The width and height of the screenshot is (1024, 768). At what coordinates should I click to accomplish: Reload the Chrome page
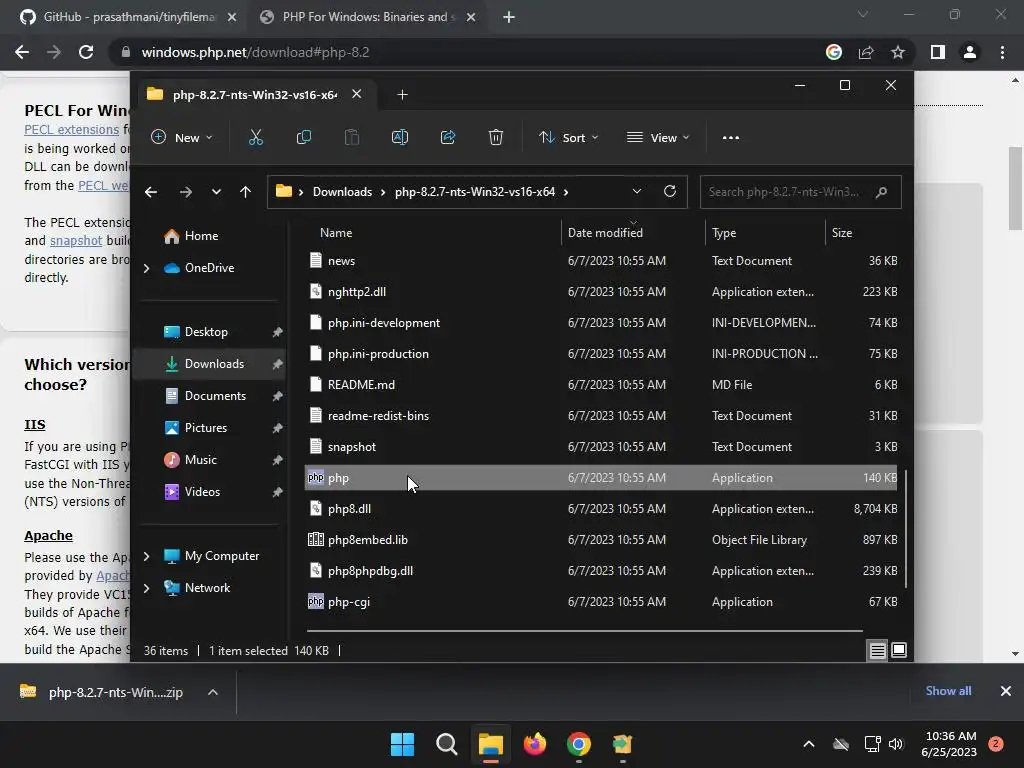click(86, 52)
